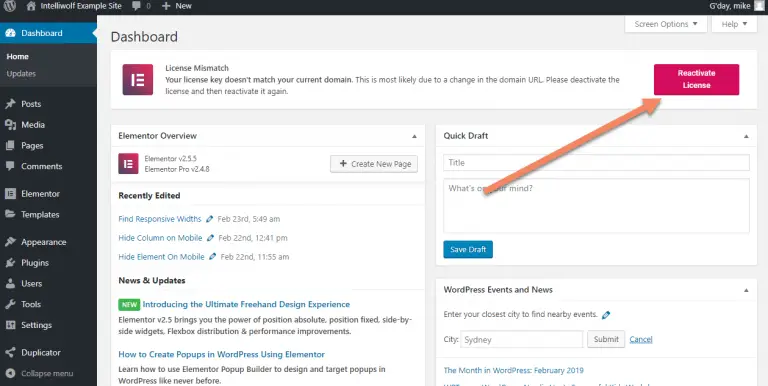Click the Templates folder icon
768x386 pixels.
click(x=10, y=214)
